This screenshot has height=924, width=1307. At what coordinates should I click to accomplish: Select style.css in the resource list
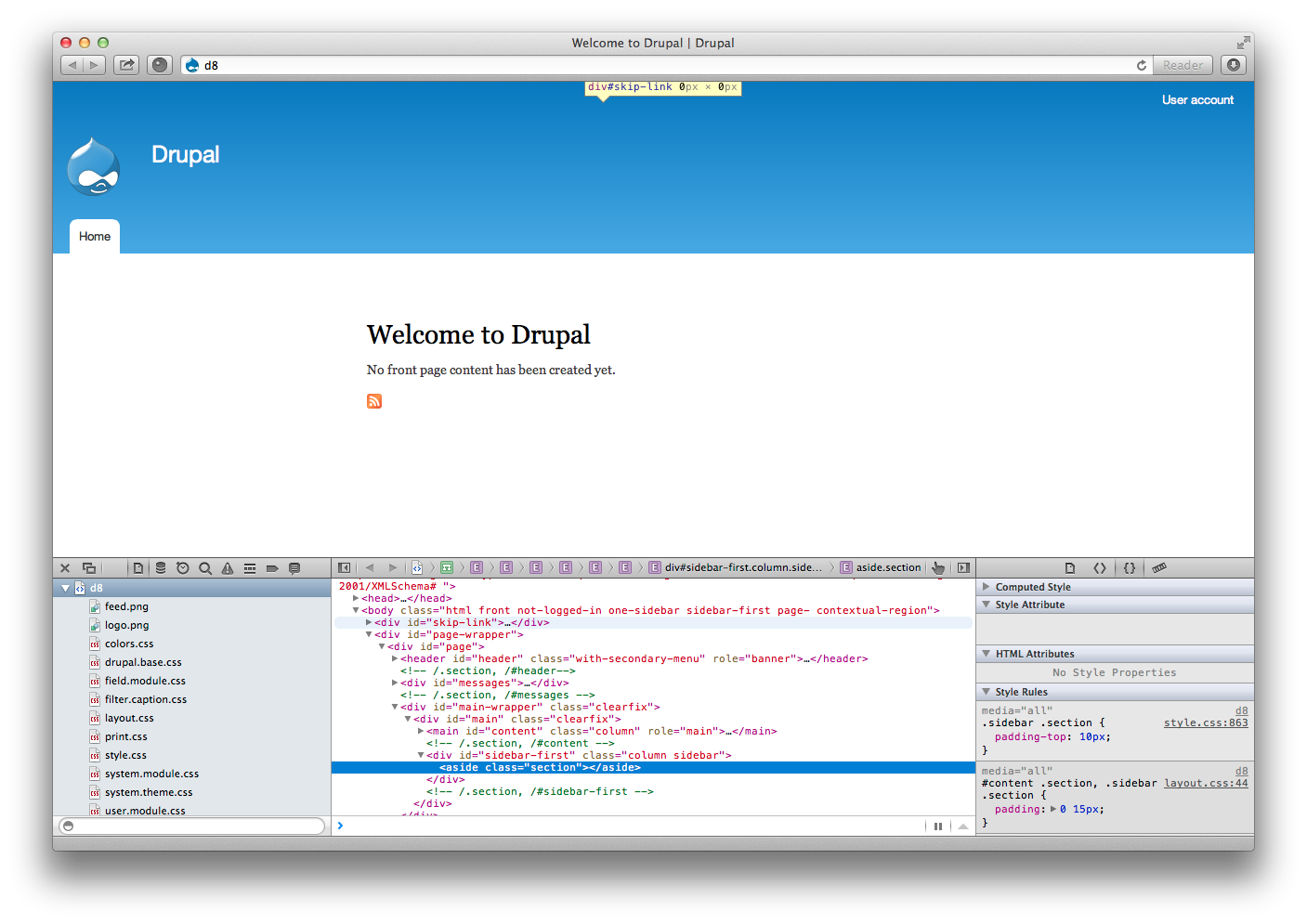coord(125,755)
